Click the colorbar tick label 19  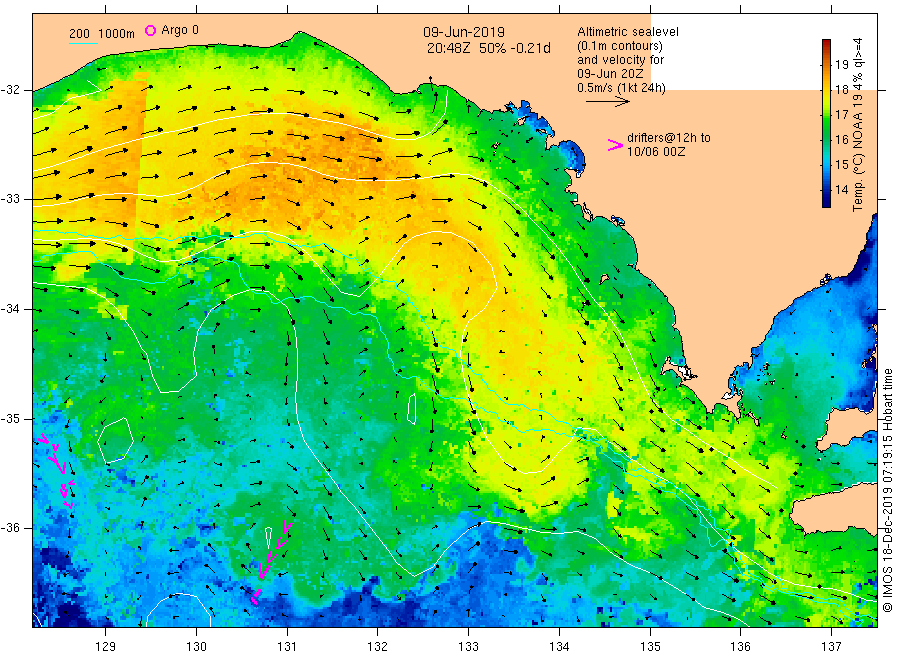pyautogui.click(x=841, y=64)
